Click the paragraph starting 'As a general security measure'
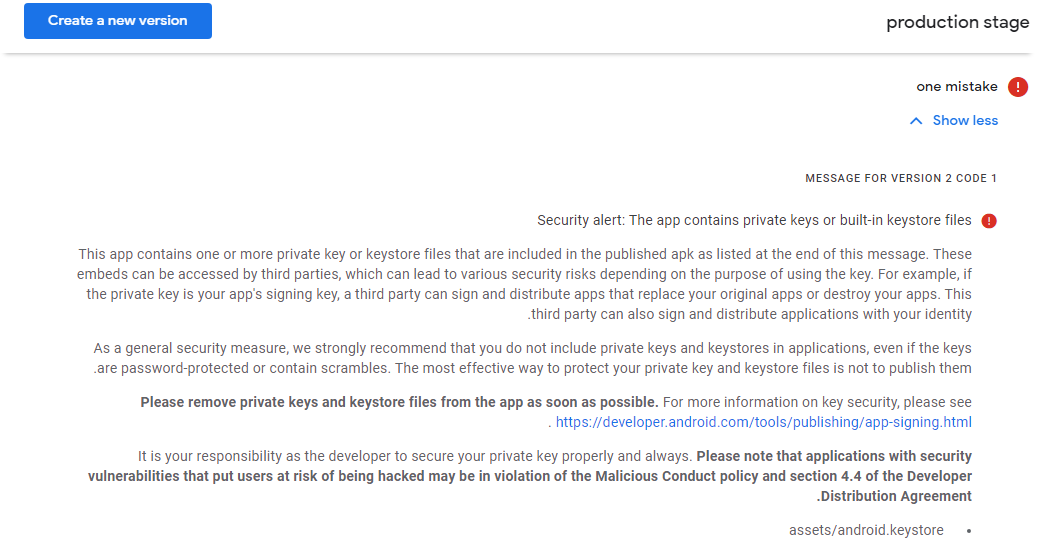Viewport: 1046px width, 546px height. coord(533,358)
